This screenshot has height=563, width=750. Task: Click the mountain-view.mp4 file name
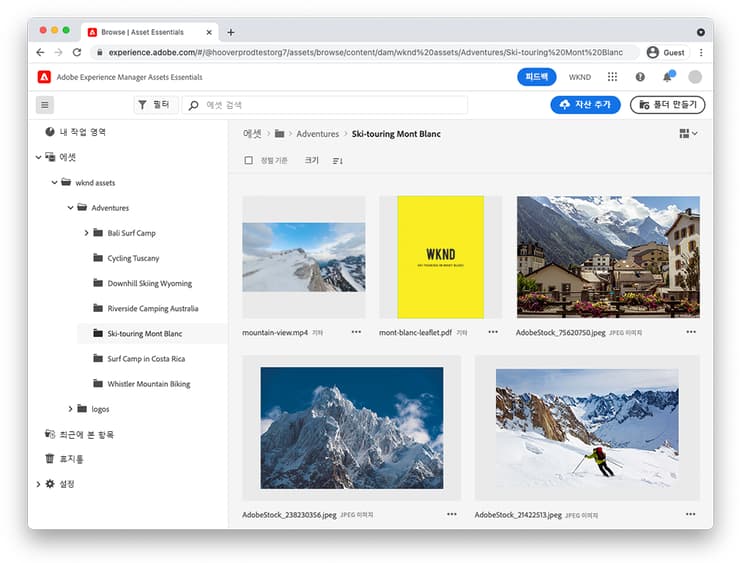click(x=275, y=332)
